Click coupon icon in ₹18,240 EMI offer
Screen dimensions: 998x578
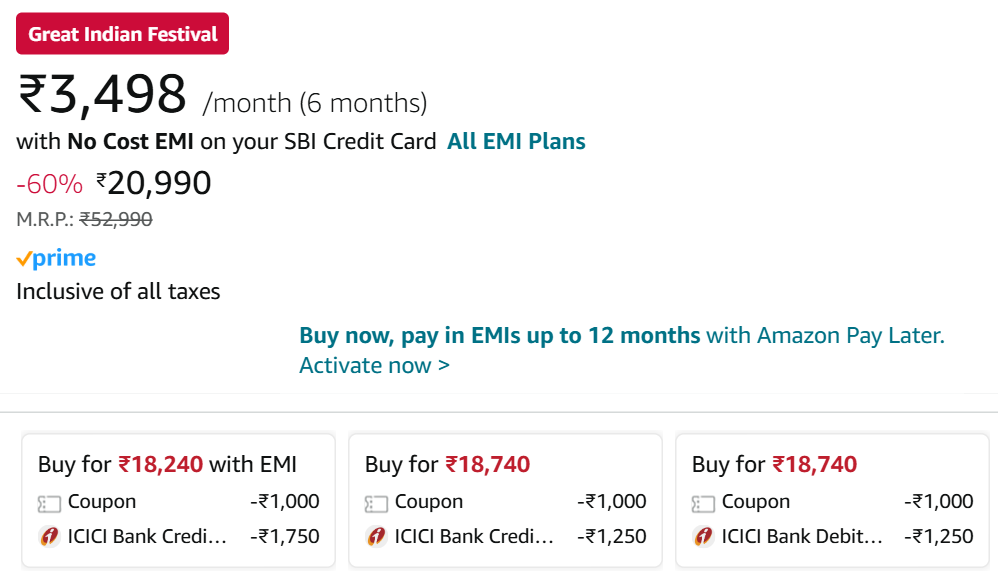coord(49,503)
